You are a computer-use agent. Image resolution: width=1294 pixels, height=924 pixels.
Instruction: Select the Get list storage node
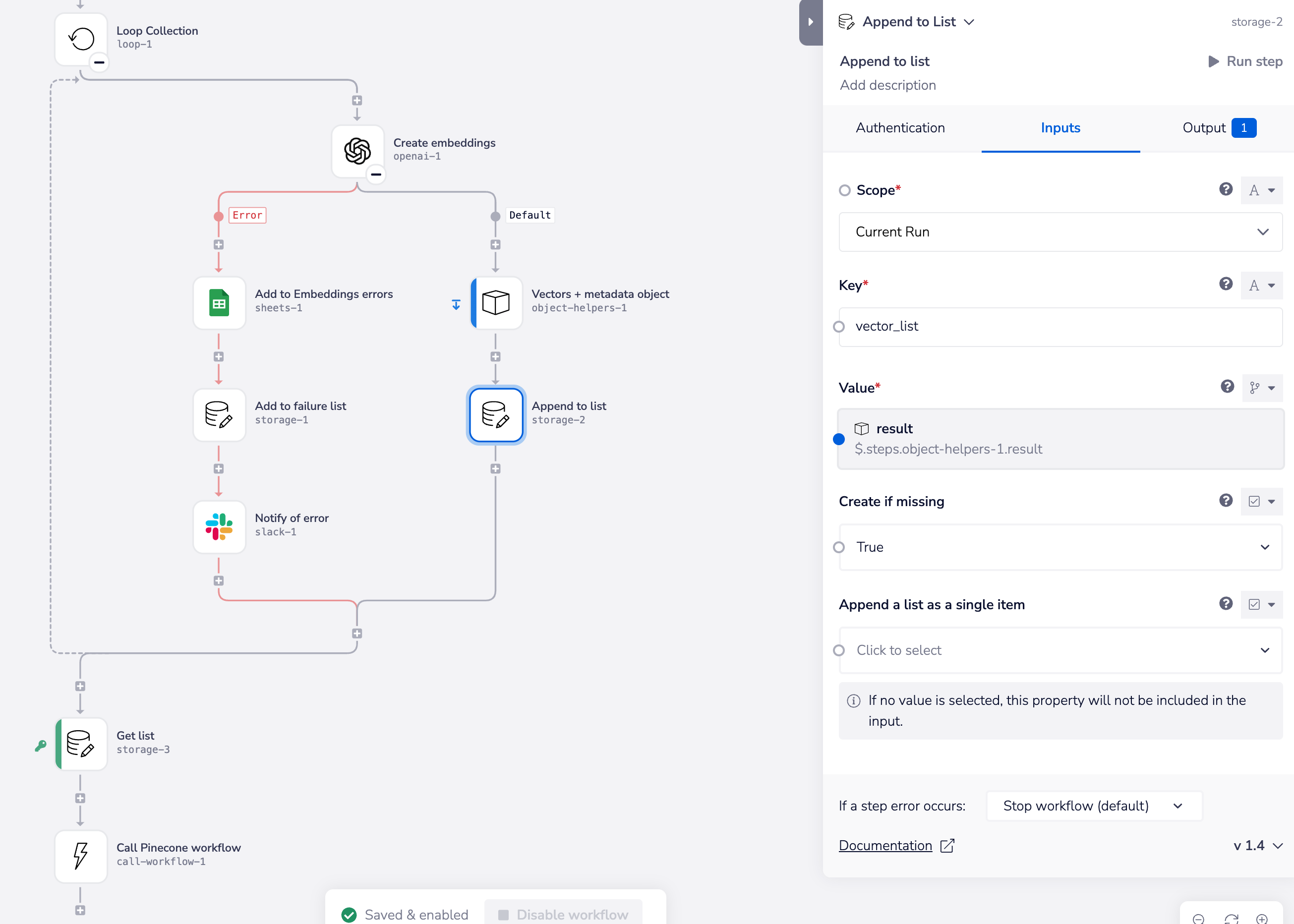tap(81, 744)
